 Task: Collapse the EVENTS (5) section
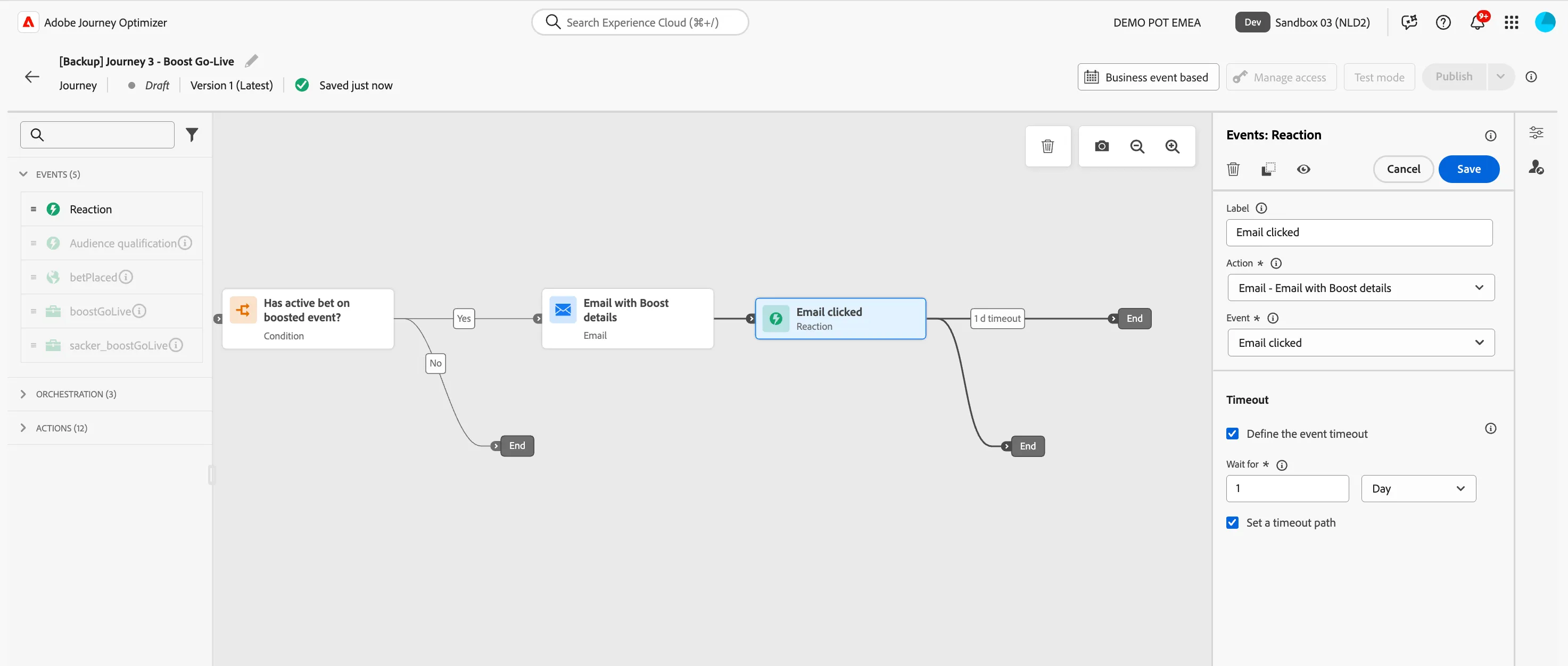coord(23,174)
